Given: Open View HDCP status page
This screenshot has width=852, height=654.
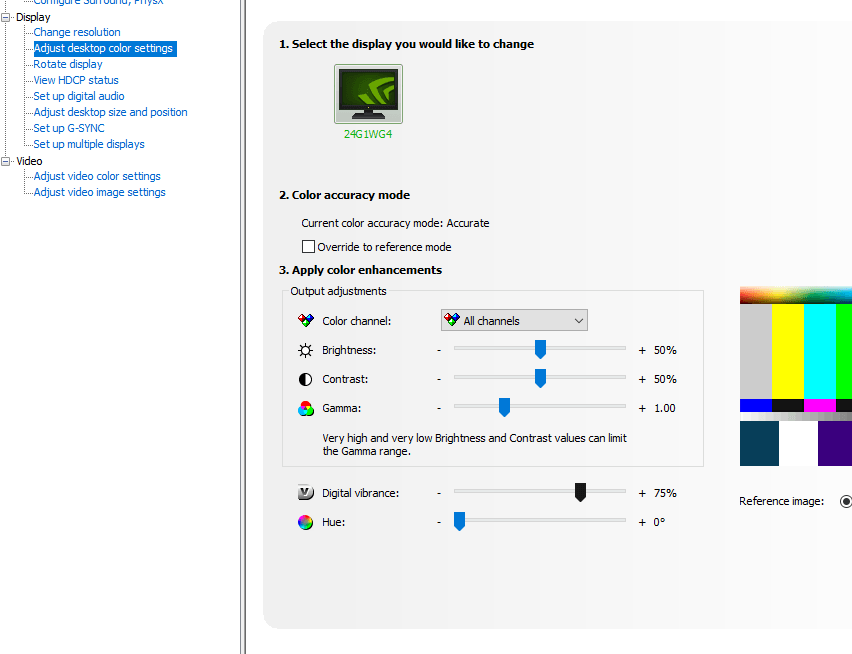Looking at the screenshot, I should [x=76, y=80].
